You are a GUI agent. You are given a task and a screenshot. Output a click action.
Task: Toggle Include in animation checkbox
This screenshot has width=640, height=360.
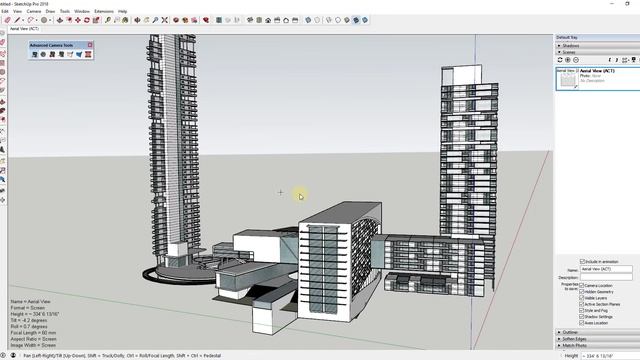click(582, 261)
